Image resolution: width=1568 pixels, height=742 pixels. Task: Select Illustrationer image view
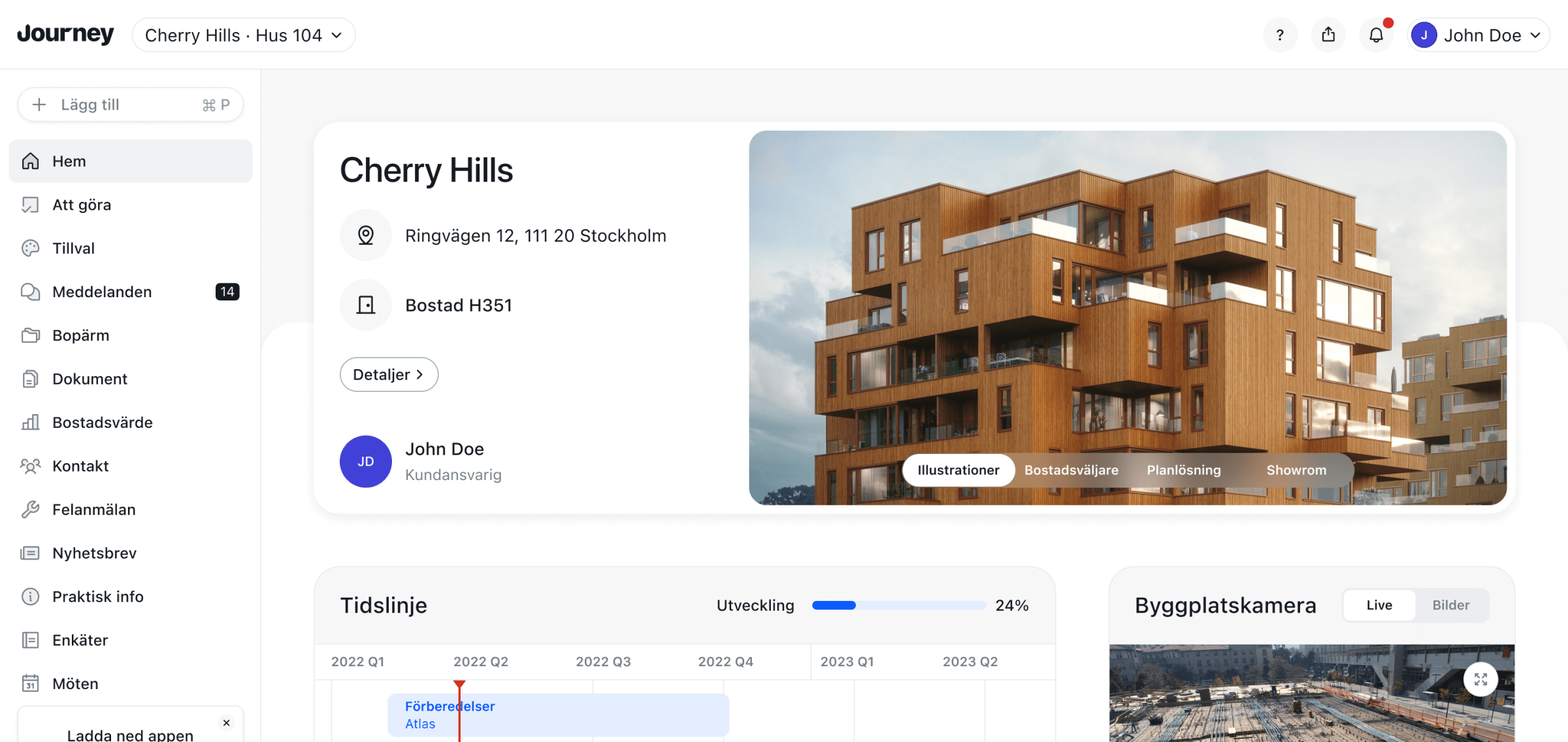(958, 470)
